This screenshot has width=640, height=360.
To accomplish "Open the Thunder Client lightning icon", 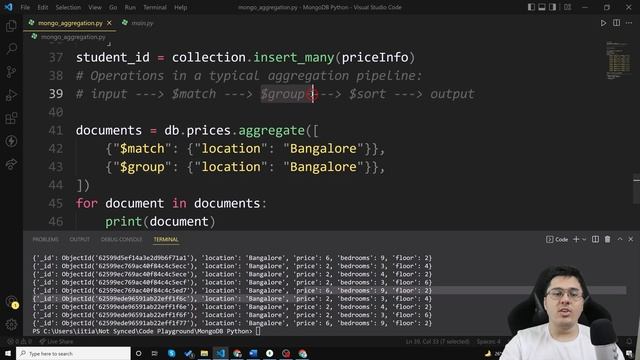I will point(11,141).
